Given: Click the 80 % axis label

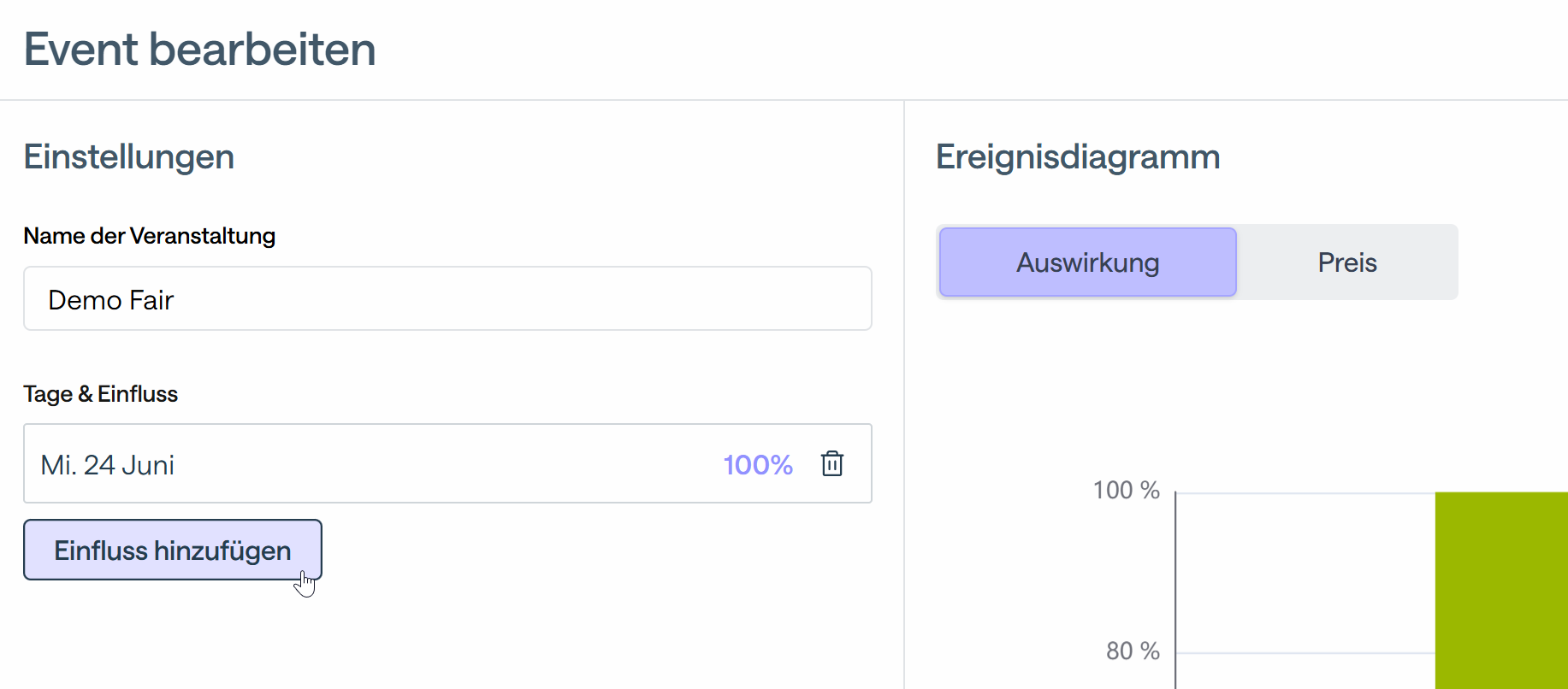Looking at the screenshot, I should tap(1132, 651).
